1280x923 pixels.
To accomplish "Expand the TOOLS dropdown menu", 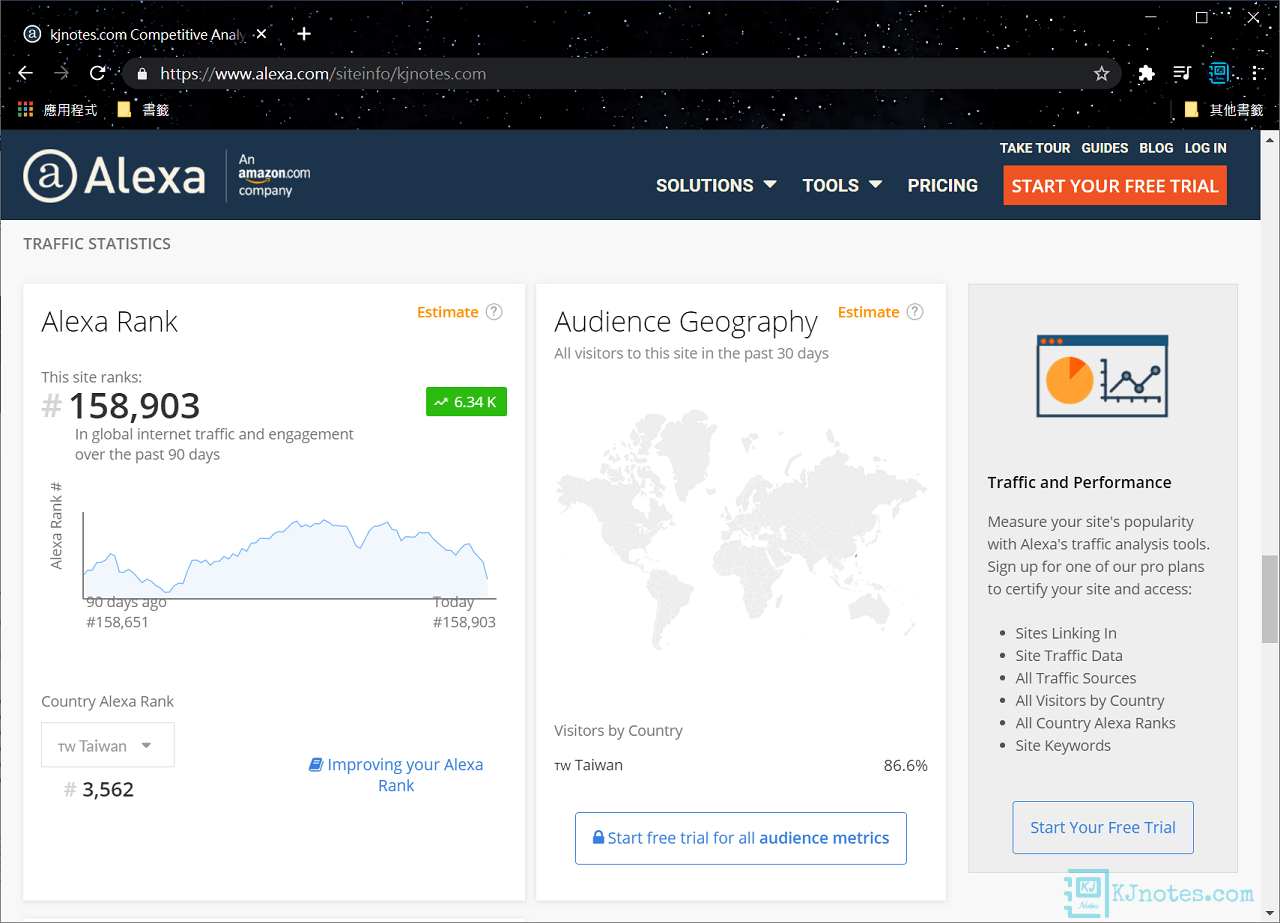I will [x=842, y=185].
